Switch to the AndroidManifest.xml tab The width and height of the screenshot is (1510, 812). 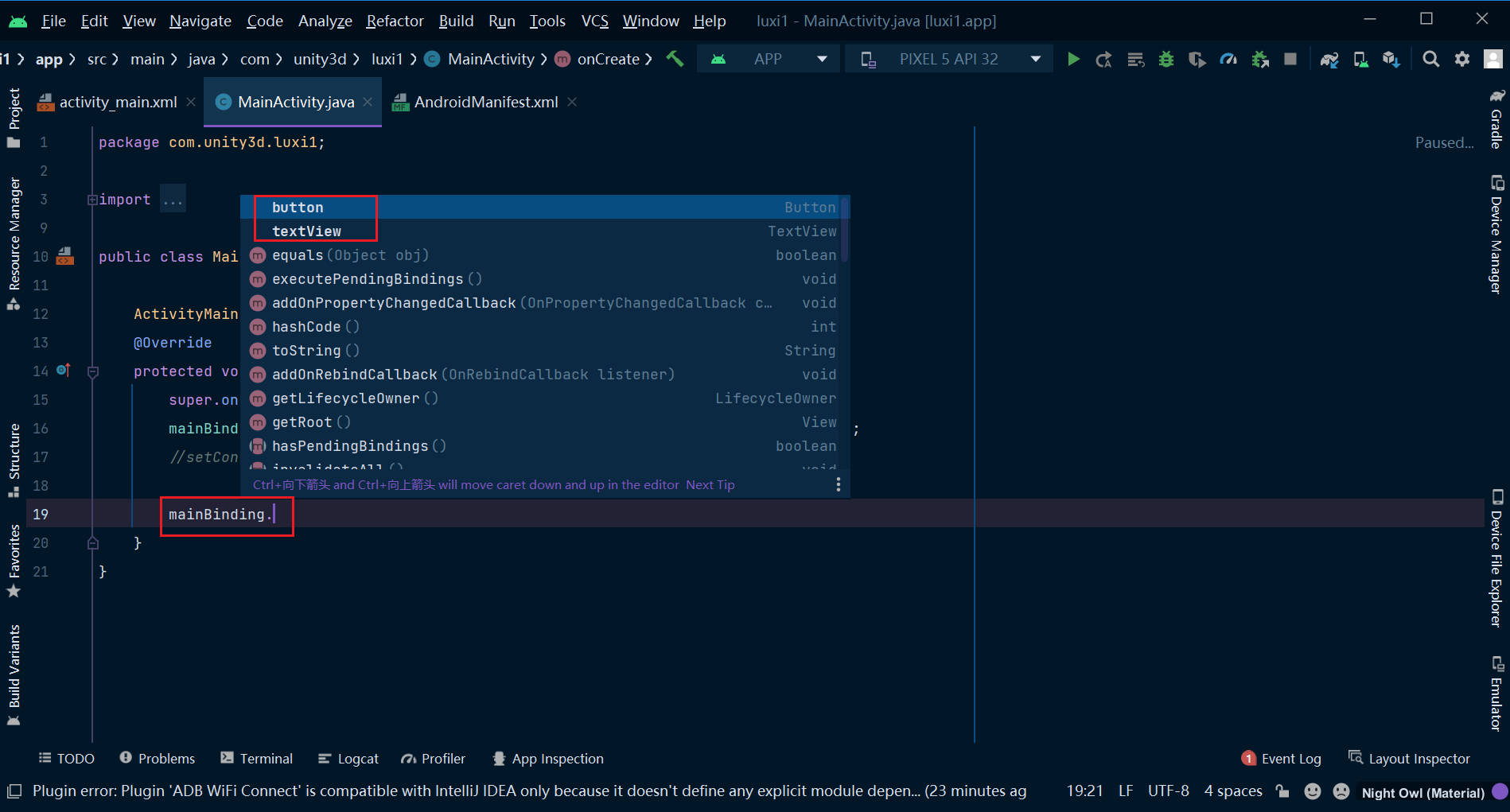tap(485, 102)
